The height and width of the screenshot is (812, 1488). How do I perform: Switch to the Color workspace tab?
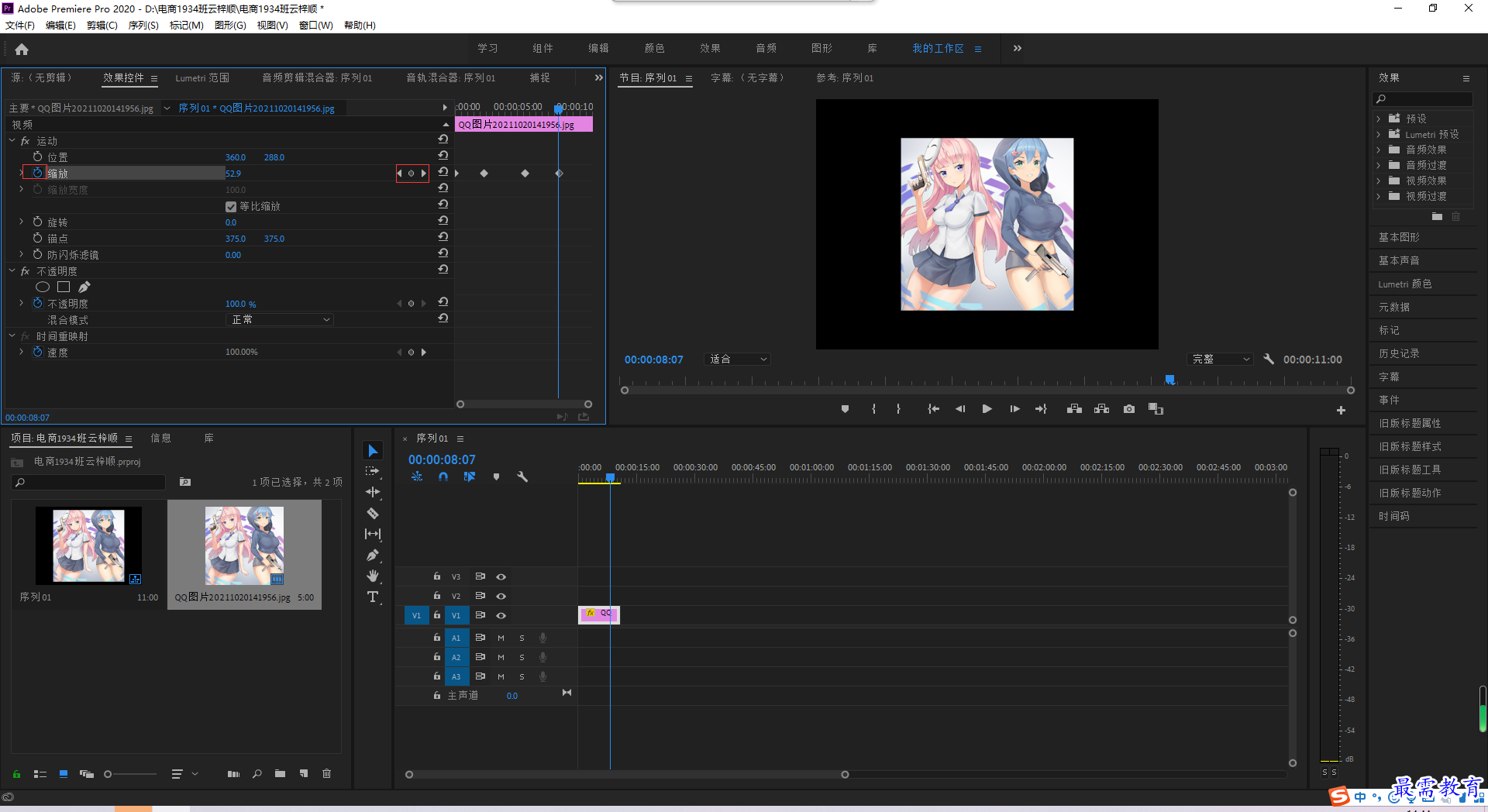click(654, 48)
